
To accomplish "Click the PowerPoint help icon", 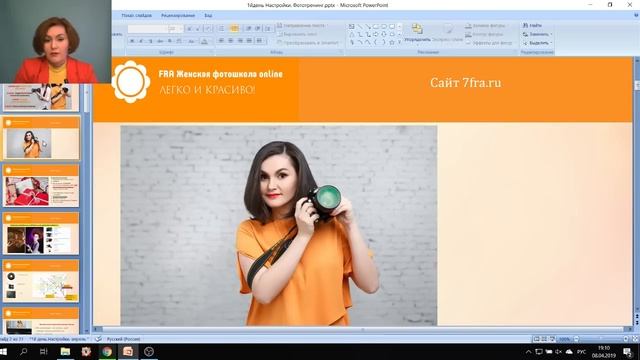I will (636, 15).
